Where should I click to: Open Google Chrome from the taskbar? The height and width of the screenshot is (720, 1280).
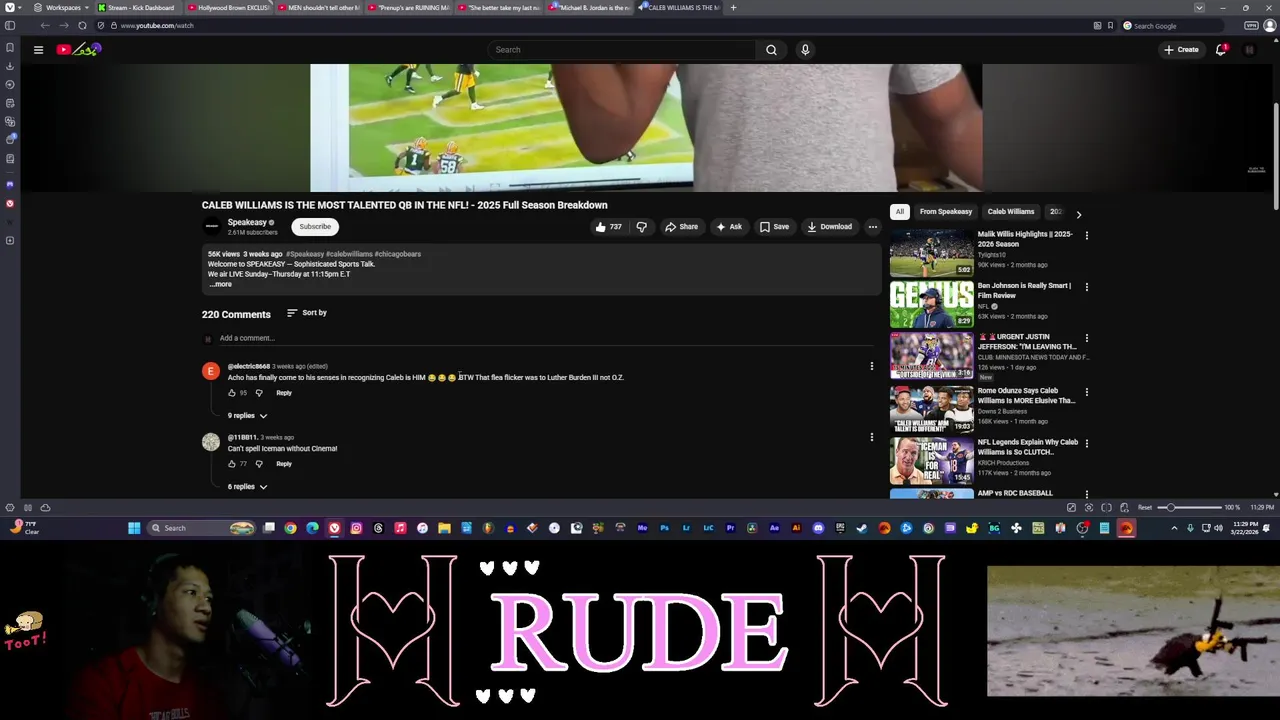click(290, 528)
